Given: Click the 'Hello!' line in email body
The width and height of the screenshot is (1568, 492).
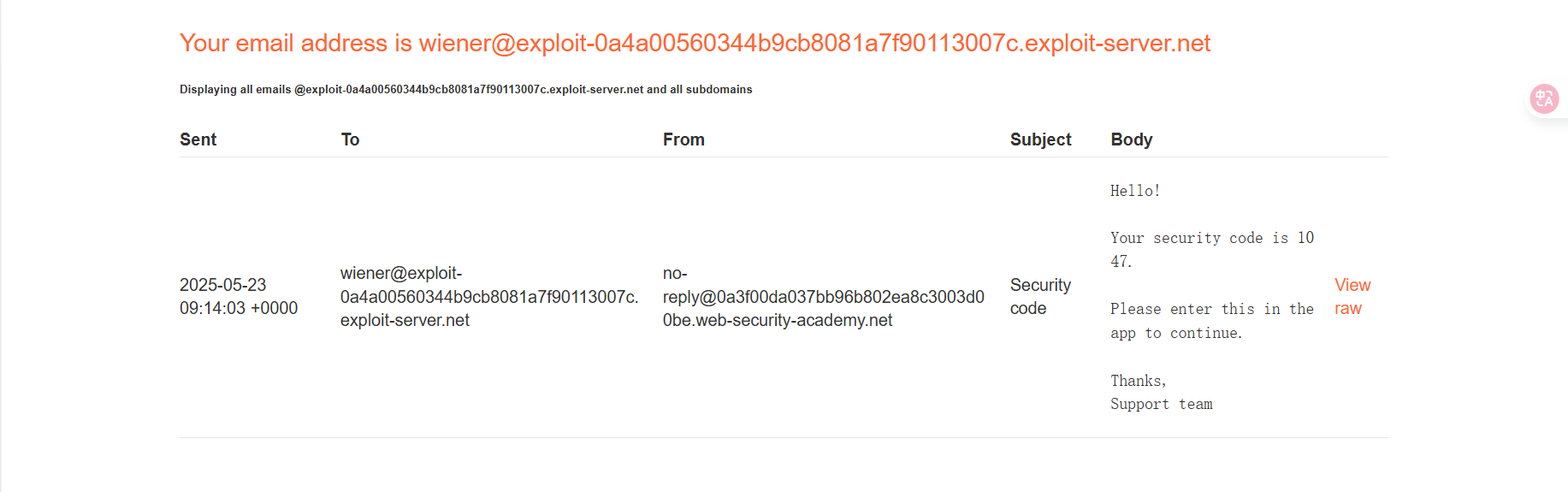Looking at the screenshot, I should pyautogui.click(x=1135, y=191).
